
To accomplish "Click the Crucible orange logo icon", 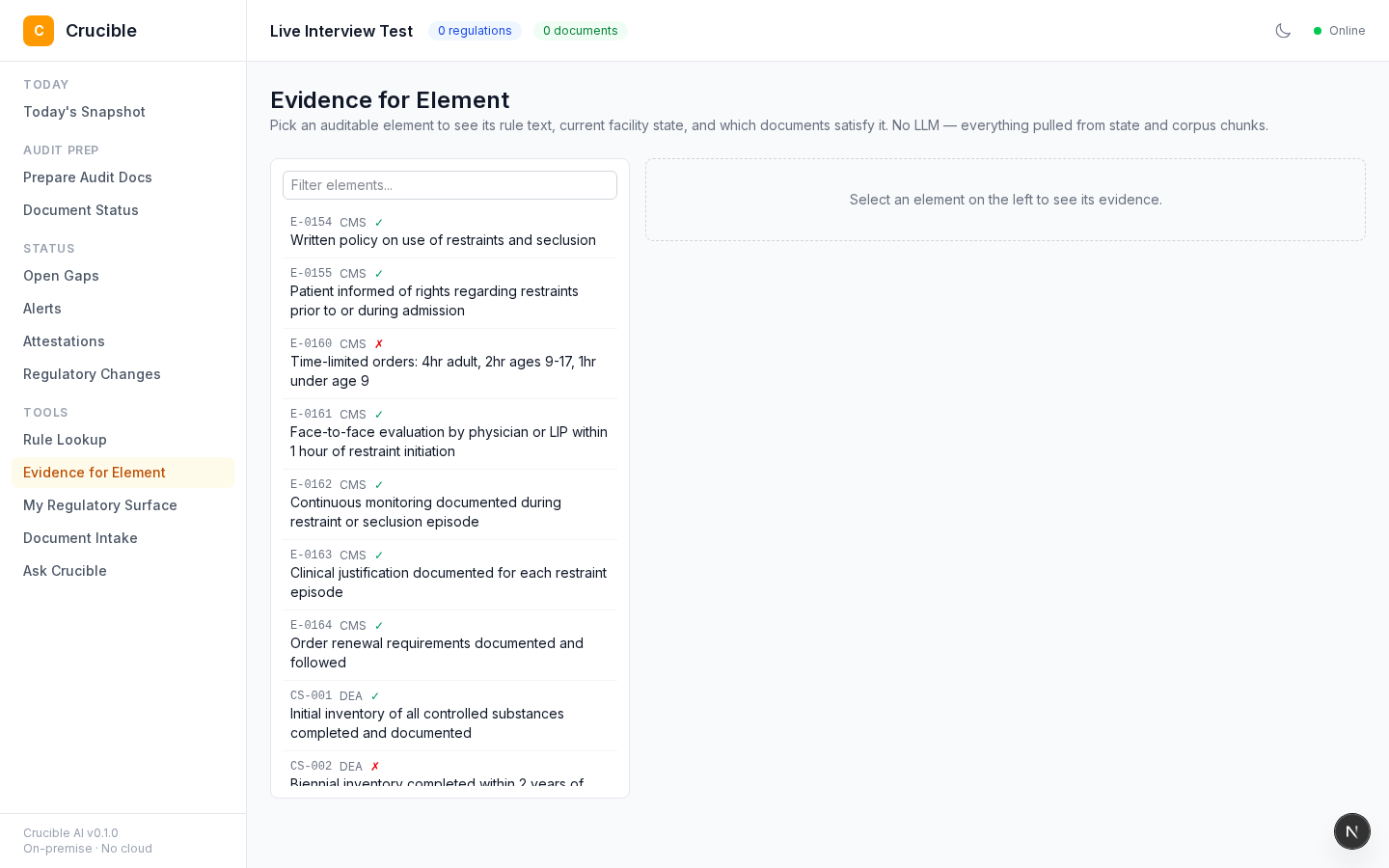I will pos(39,31).
